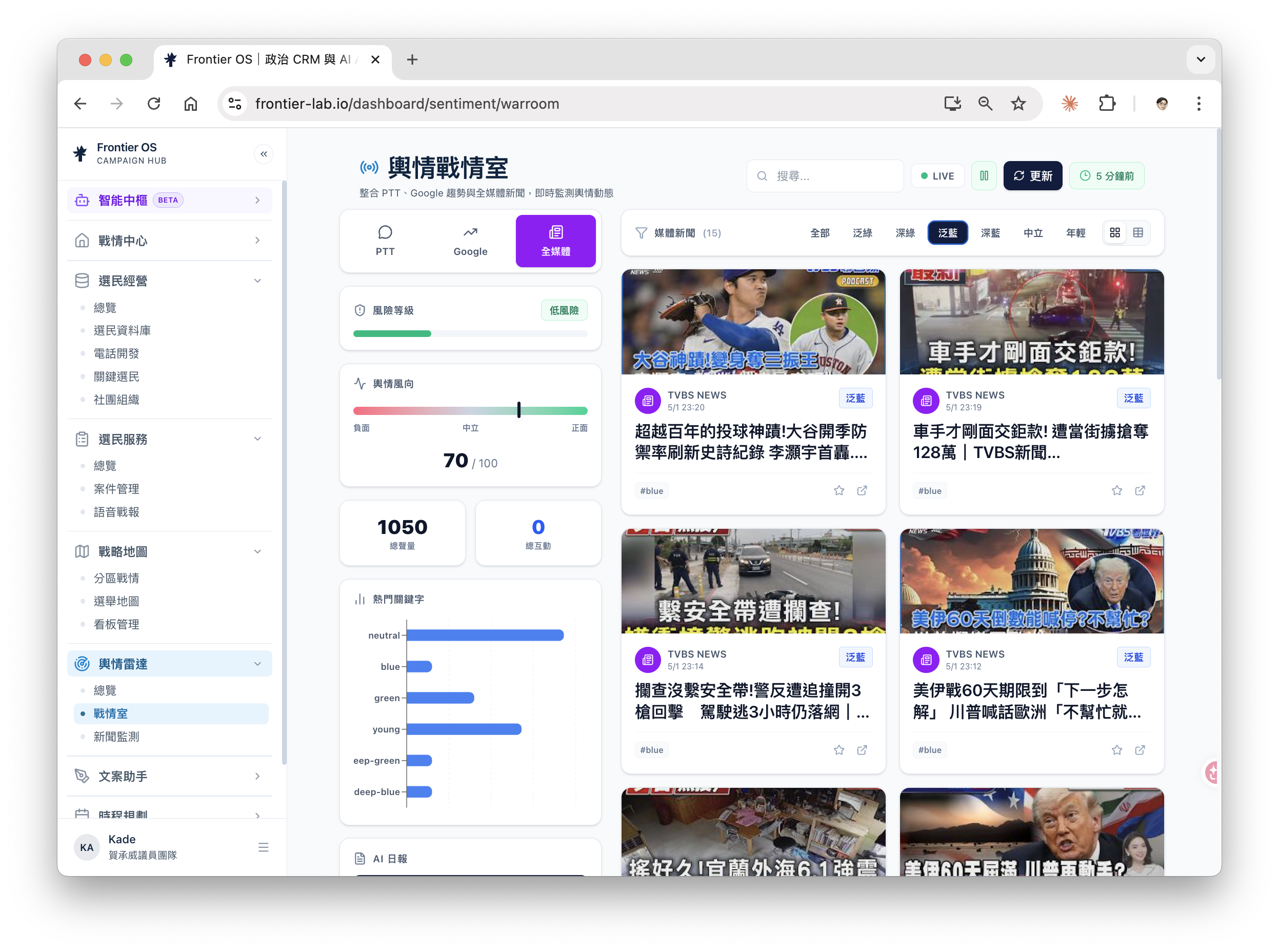
Task: Click the 5 分鐘前 interval button
Action: (x=1106, y=176)
